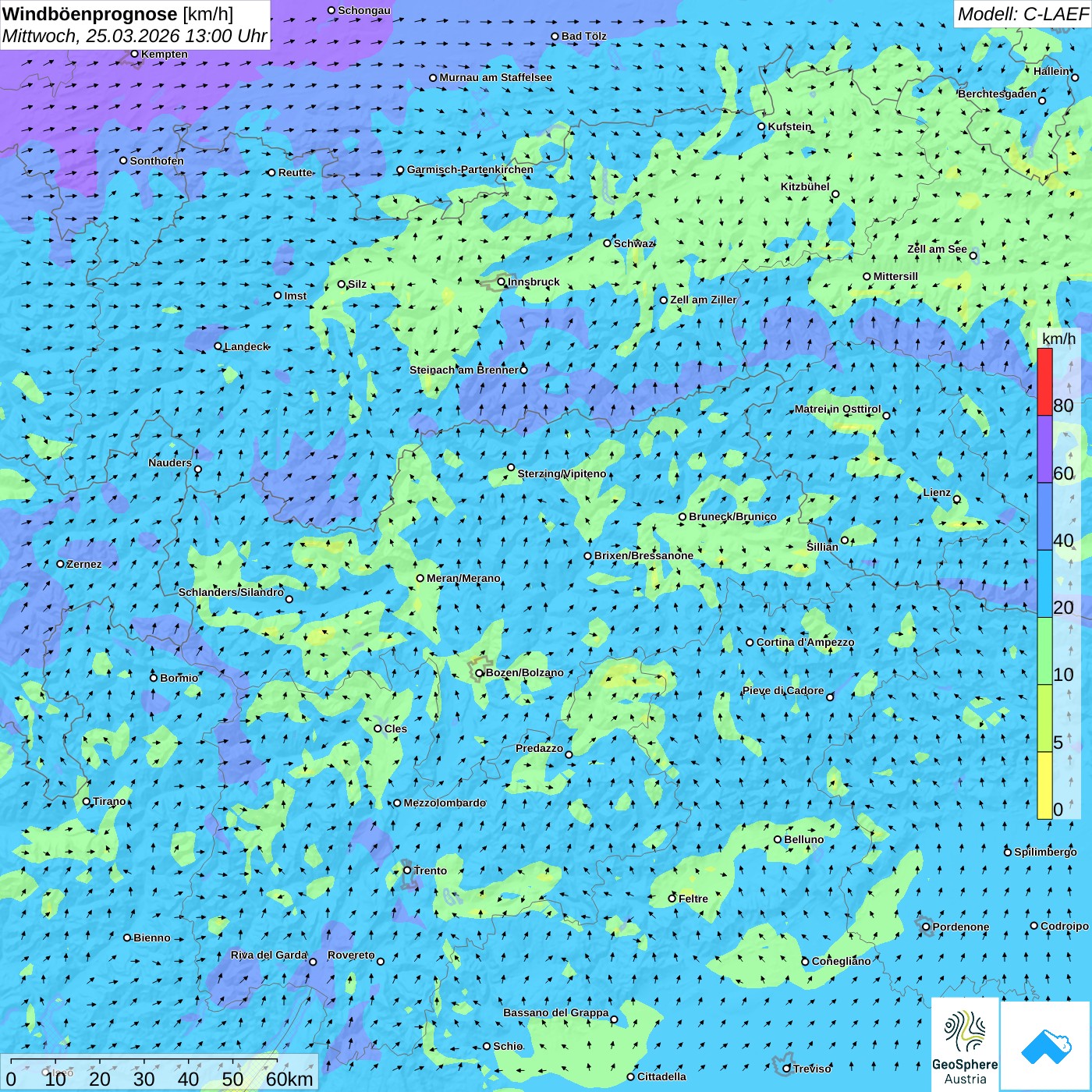Screen dimensions: 1092x1092
Task: Click the Sonthofen label
Action: click(x=157, y=161)
